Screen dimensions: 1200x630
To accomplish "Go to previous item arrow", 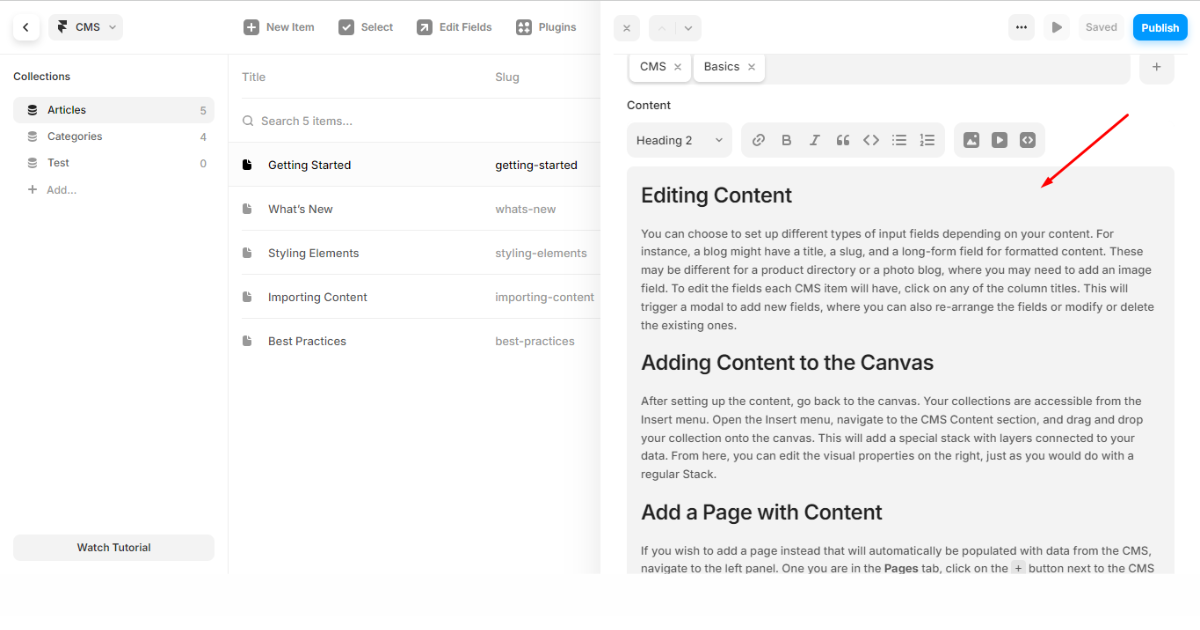I will pos(662,28).
